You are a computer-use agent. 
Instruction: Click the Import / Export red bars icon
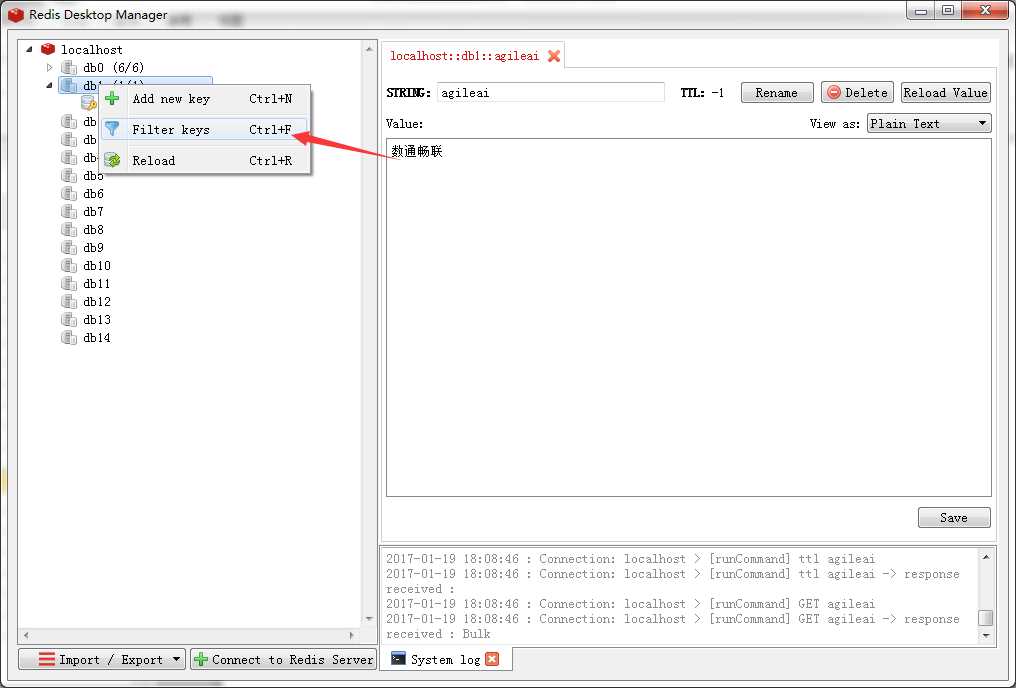[47, 659]
